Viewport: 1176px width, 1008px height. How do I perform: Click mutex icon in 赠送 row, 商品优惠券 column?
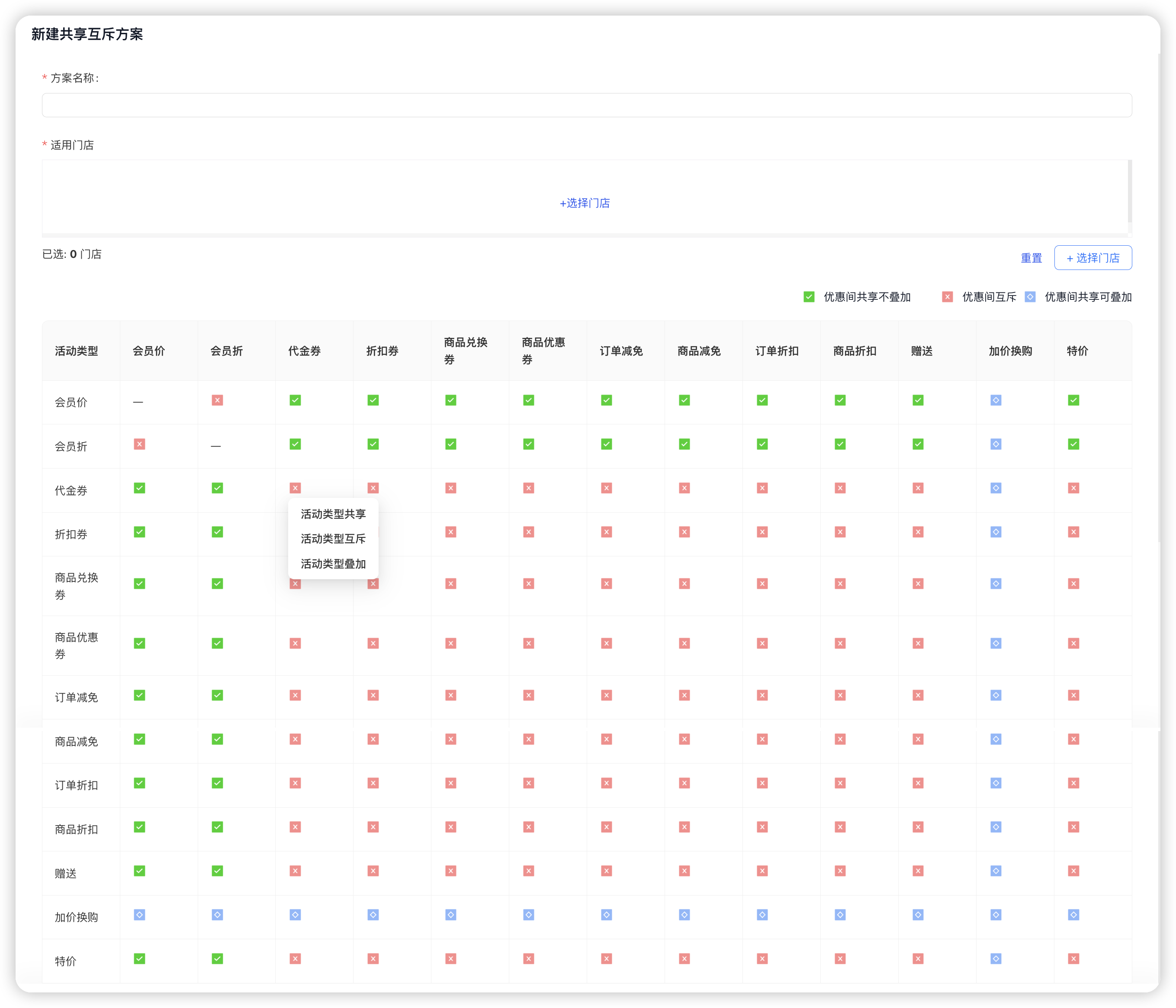(x=528, y=871)
